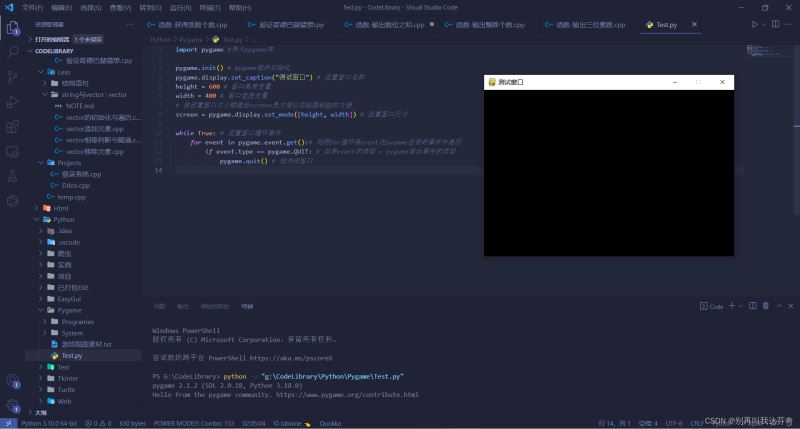Open the Source Control view
This screenshot has width=800, height=429.
[12, 76]
